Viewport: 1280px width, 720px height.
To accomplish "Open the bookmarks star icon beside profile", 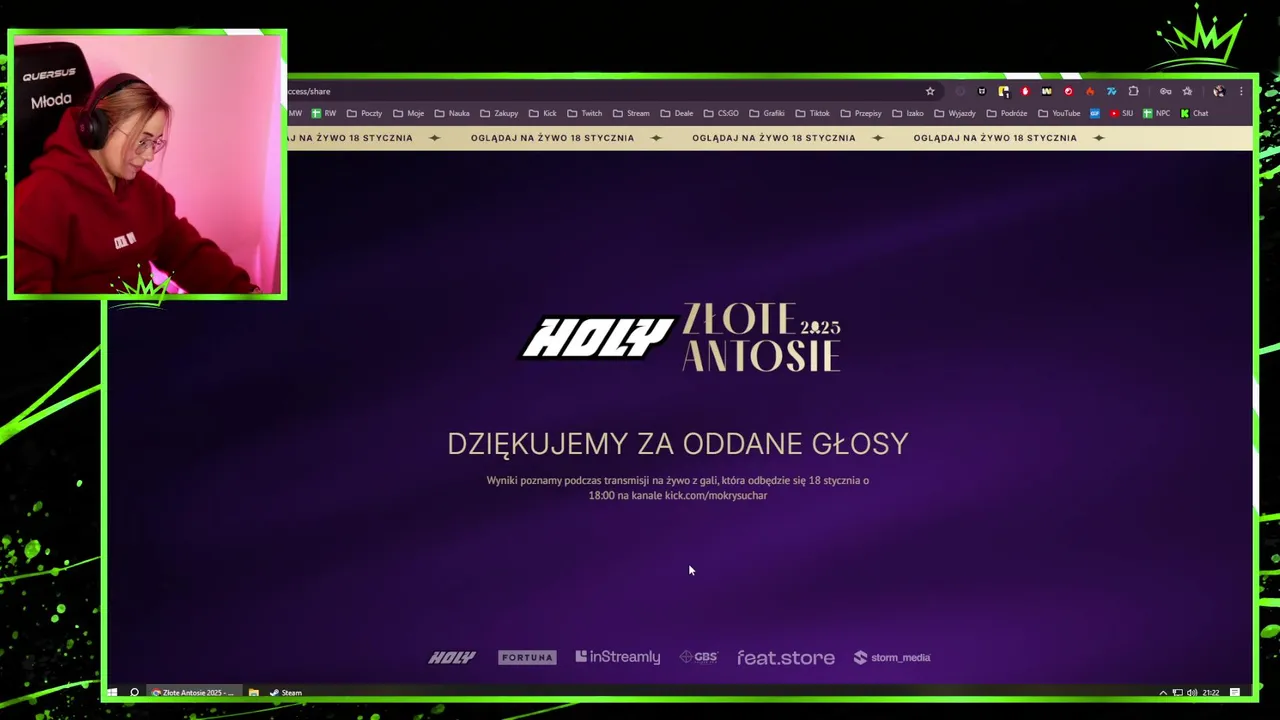I will 1187,91.
